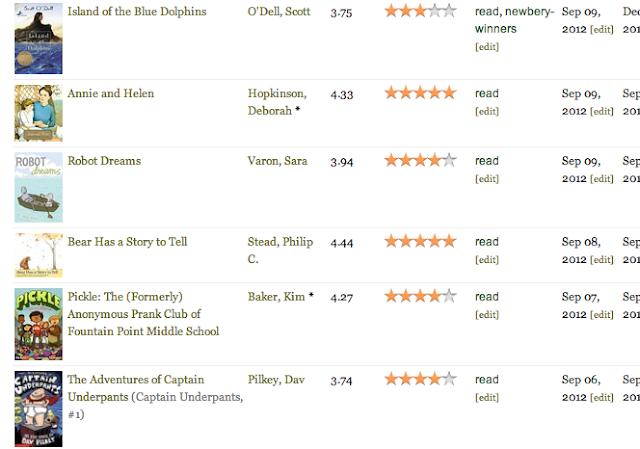Open the Adventures of Captain Underpants title link
This screenshot has height=449, width=640.
point(155,397)
